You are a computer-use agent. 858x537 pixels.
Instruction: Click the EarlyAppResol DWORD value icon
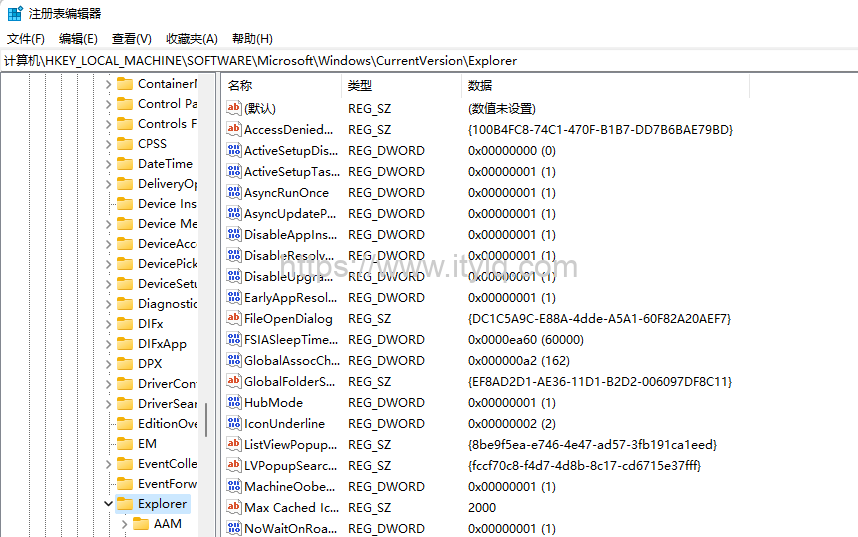click(x=234, y=297)
